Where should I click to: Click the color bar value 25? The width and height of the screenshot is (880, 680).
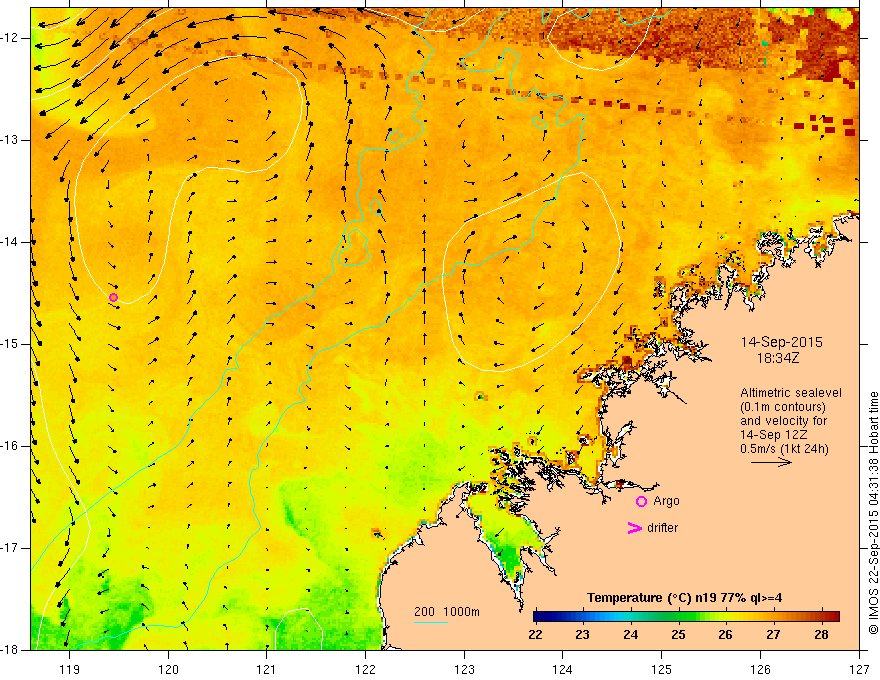(x=679, y=635)
